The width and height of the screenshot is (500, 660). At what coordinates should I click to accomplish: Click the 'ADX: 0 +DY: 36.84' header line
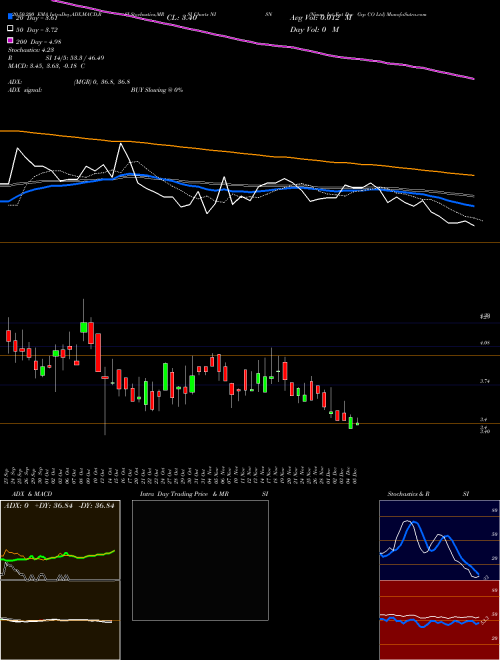59,506
